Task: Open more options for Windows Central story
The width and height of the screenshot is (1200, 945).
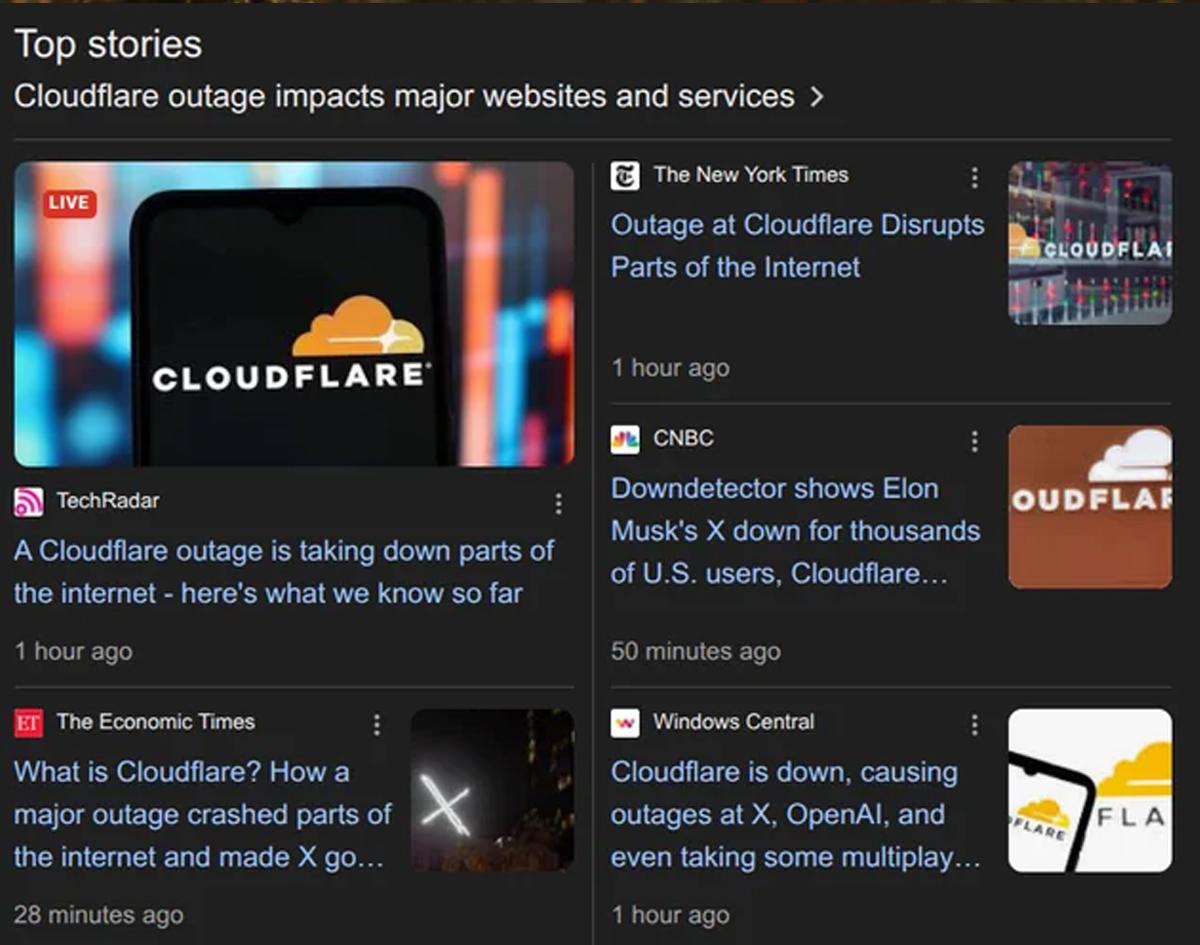Action: [974, 724]
